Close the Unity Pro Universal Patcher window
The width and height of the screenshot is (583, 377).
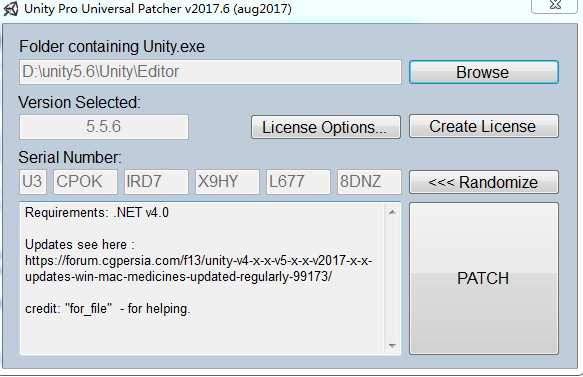tap(555, 5)
